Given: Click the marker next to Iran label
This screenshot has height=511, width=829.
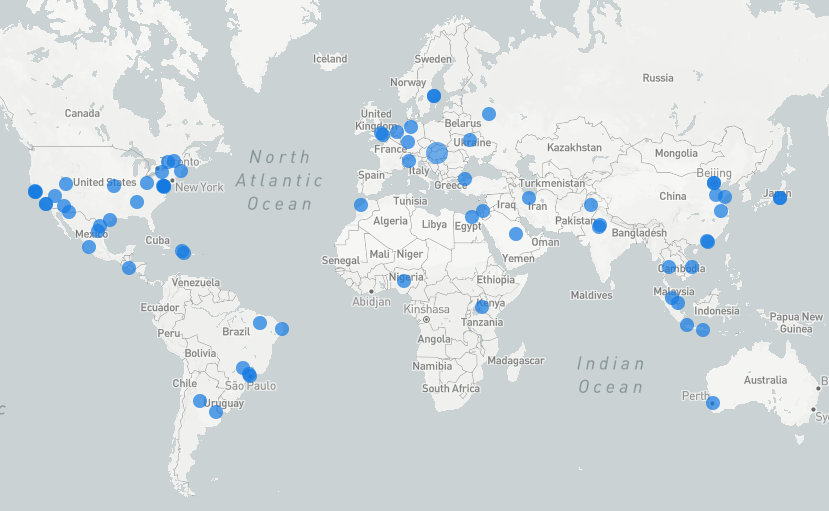Looking at the screenshot, I should point(529,198).
